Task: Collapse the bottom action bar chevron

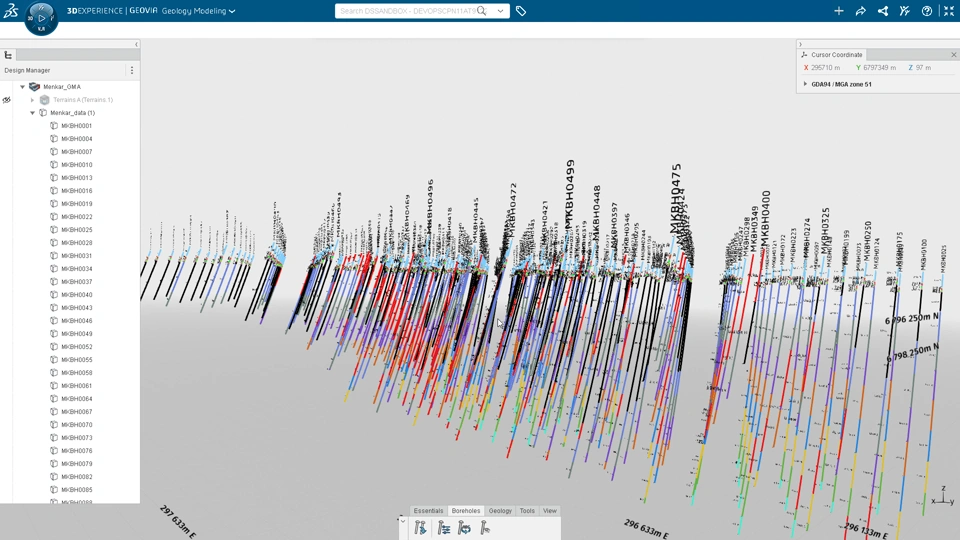Action: tap(402, 521)
